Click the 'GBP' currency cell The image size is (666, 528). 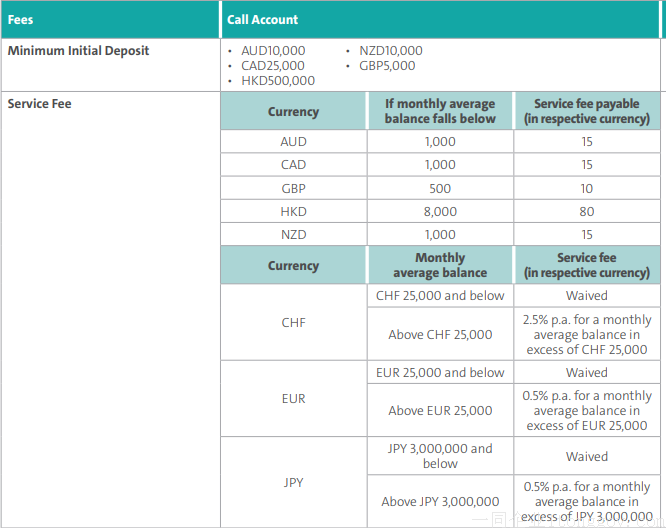tap(293, 188)
